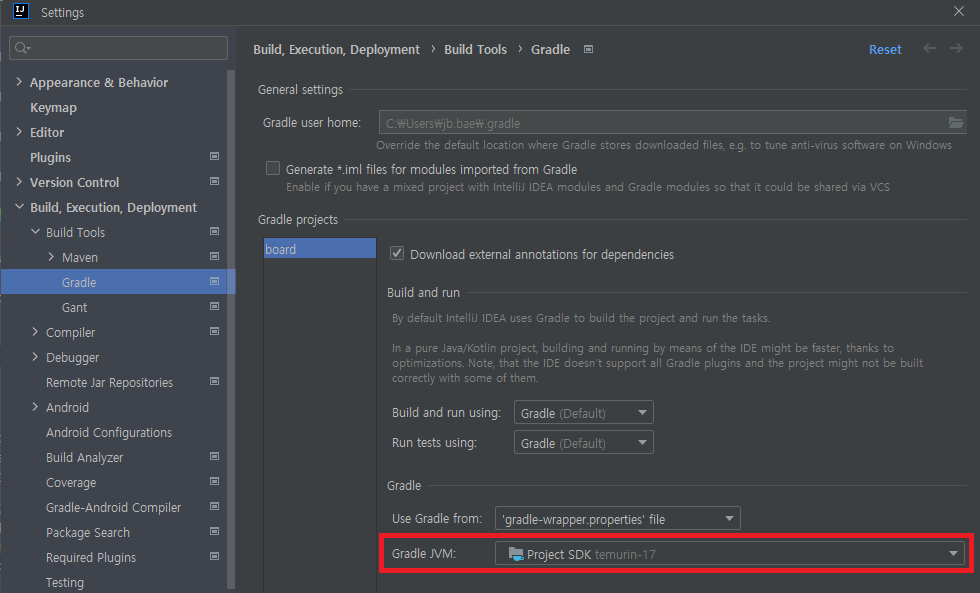Open Android Configurations settings
This screenshot has width=980, height=593.
[109, 432]
